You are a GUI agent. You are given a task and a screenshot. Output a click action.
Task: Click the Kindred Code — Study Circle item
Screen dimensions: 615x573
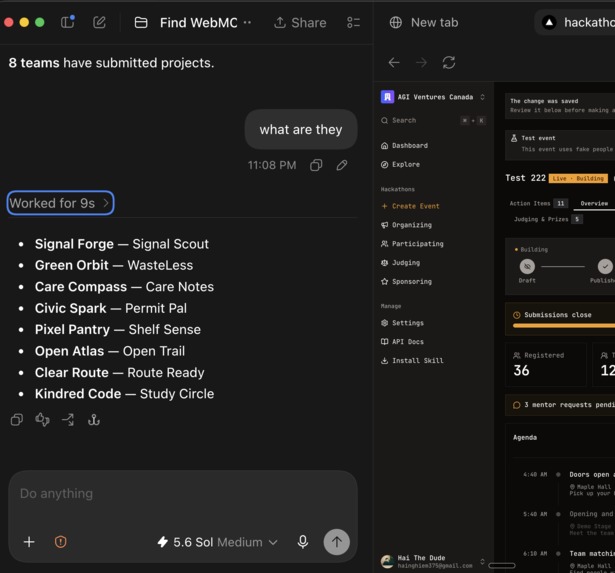tap(124, 393)
